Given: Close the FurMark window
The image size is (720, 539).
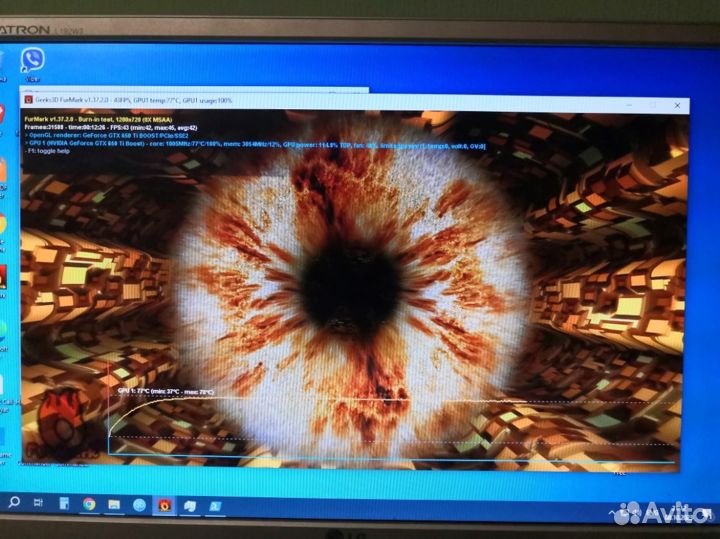Looking at the screenshot, I should click(677, 105).
